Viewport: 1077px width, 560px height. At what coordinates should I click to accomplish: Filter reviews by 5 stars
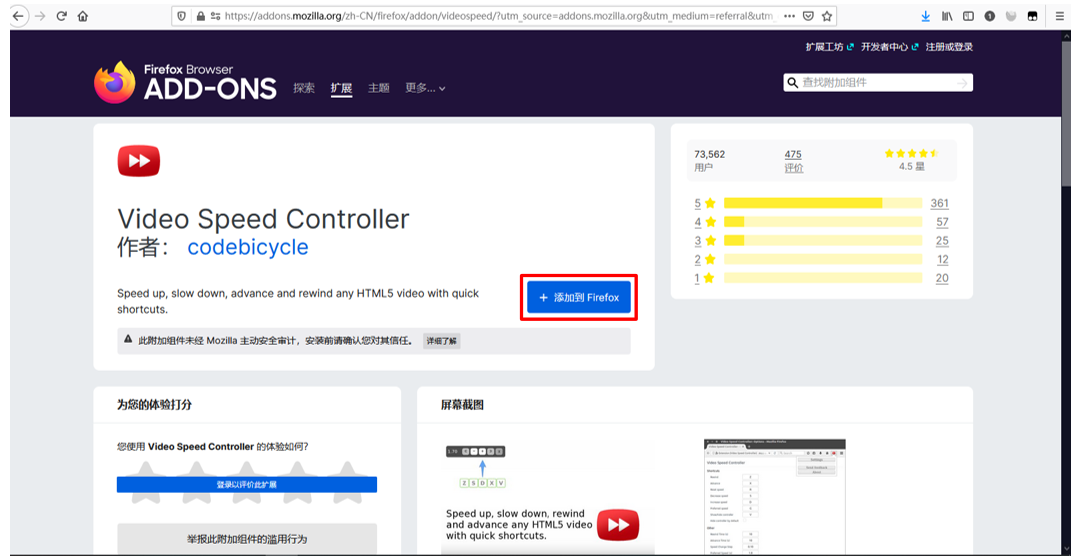click(705, 203)
